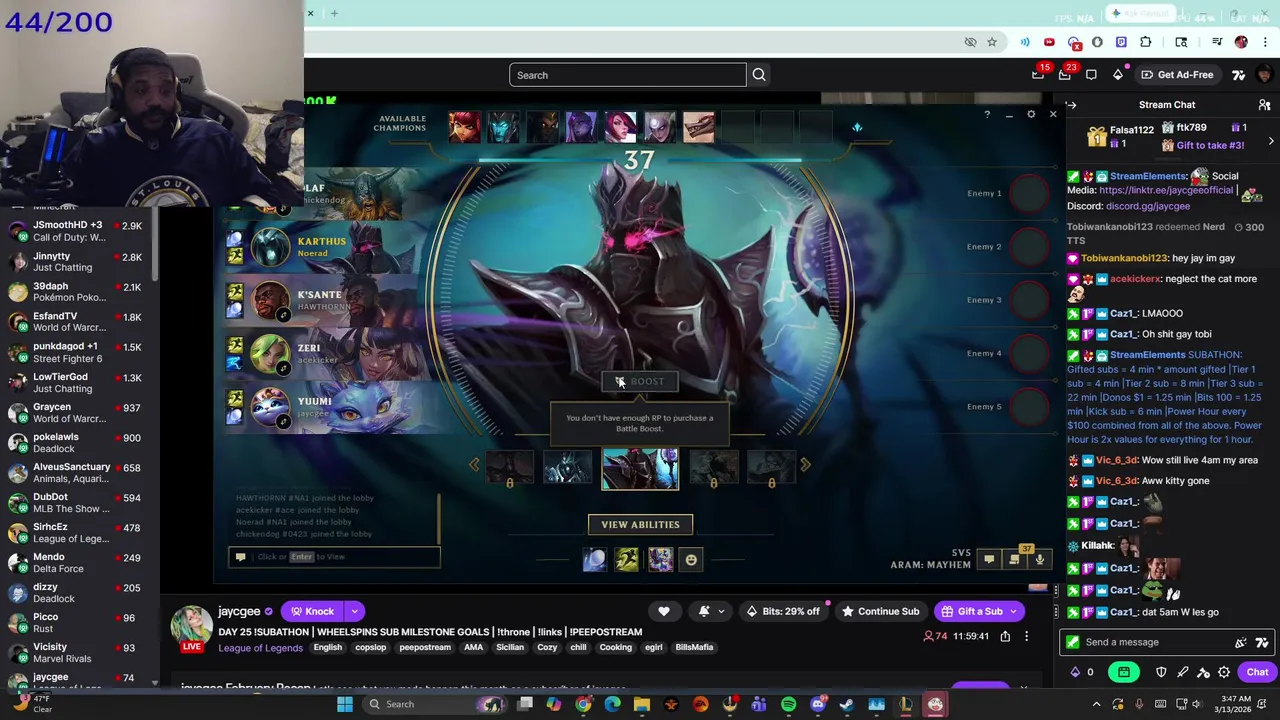Image resolution: width=1280 pixels, height=720 pixels.
Task: Open chat settings gear icon
Action: 1224,672
